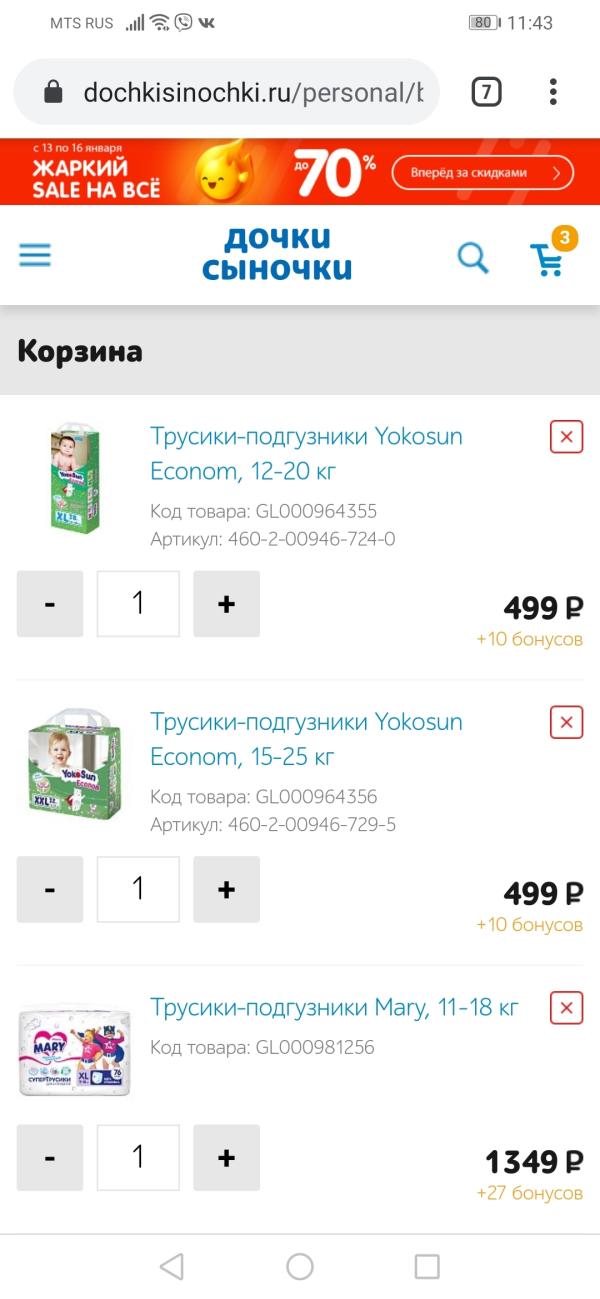
Task: Tap the search magnifier icon
Action: [x=473, y=258]
